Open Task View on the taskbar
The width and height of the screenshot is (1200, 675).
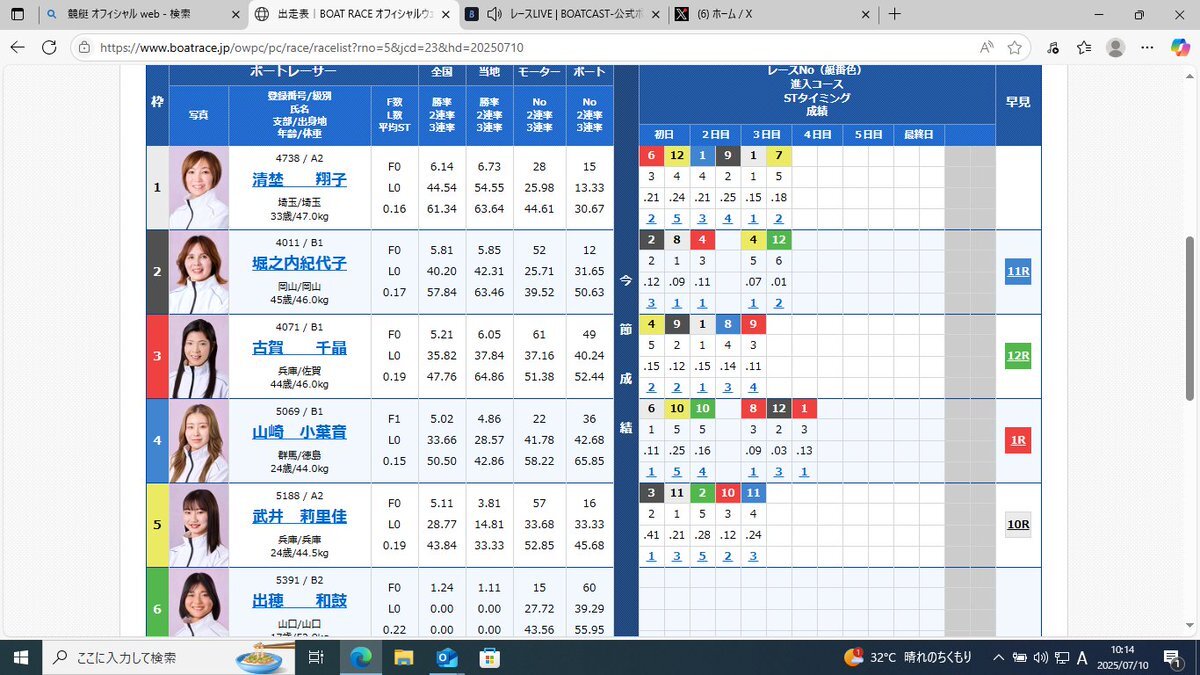[x=316, y=657]
